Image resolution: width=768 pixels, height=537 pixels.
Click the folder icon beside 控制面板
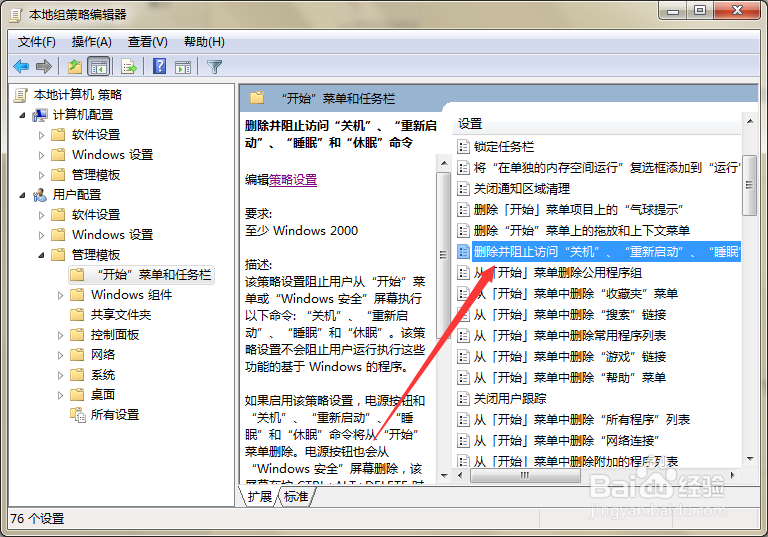tap(77, 335)
